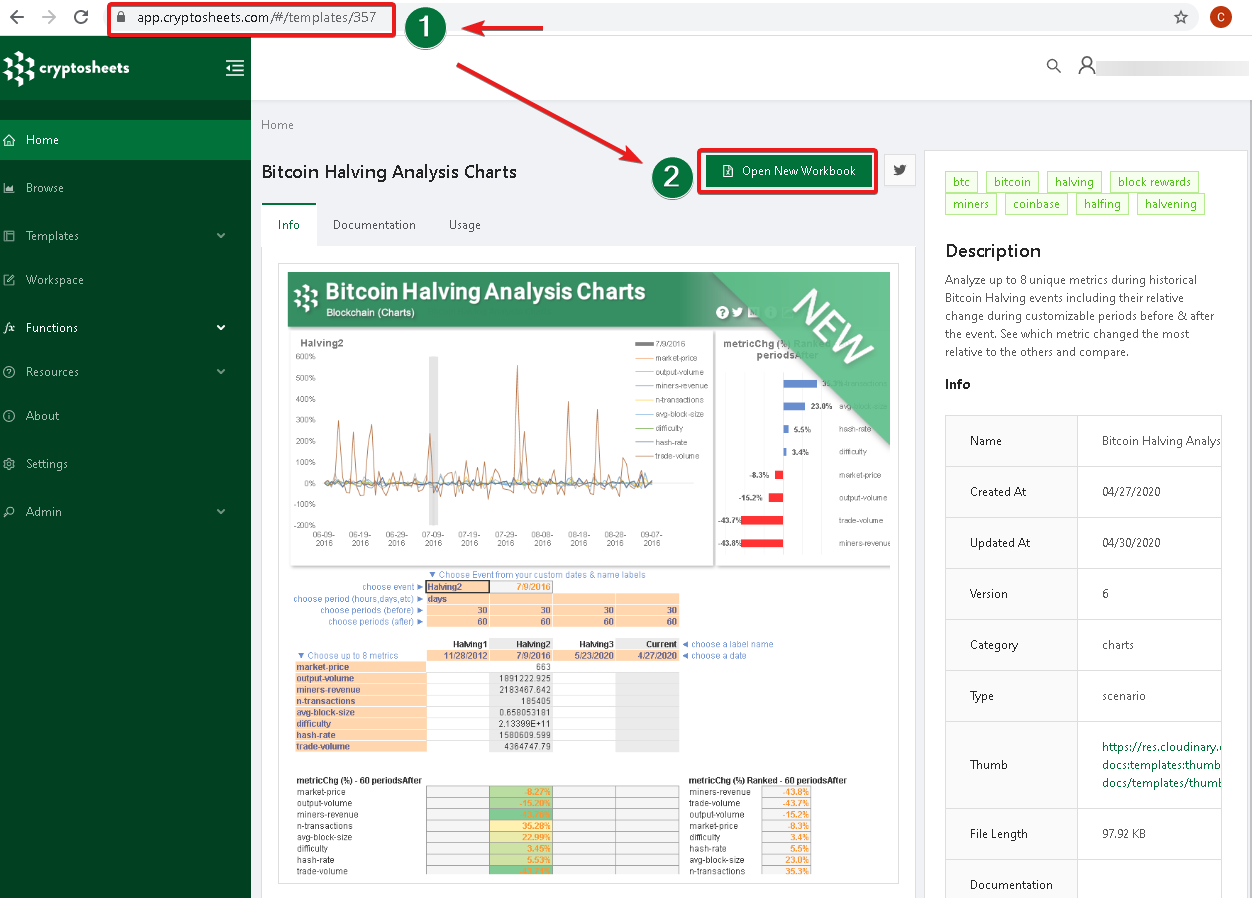
Task: Expand the Resources submenu chevron
Action: [x=221, y=372]
